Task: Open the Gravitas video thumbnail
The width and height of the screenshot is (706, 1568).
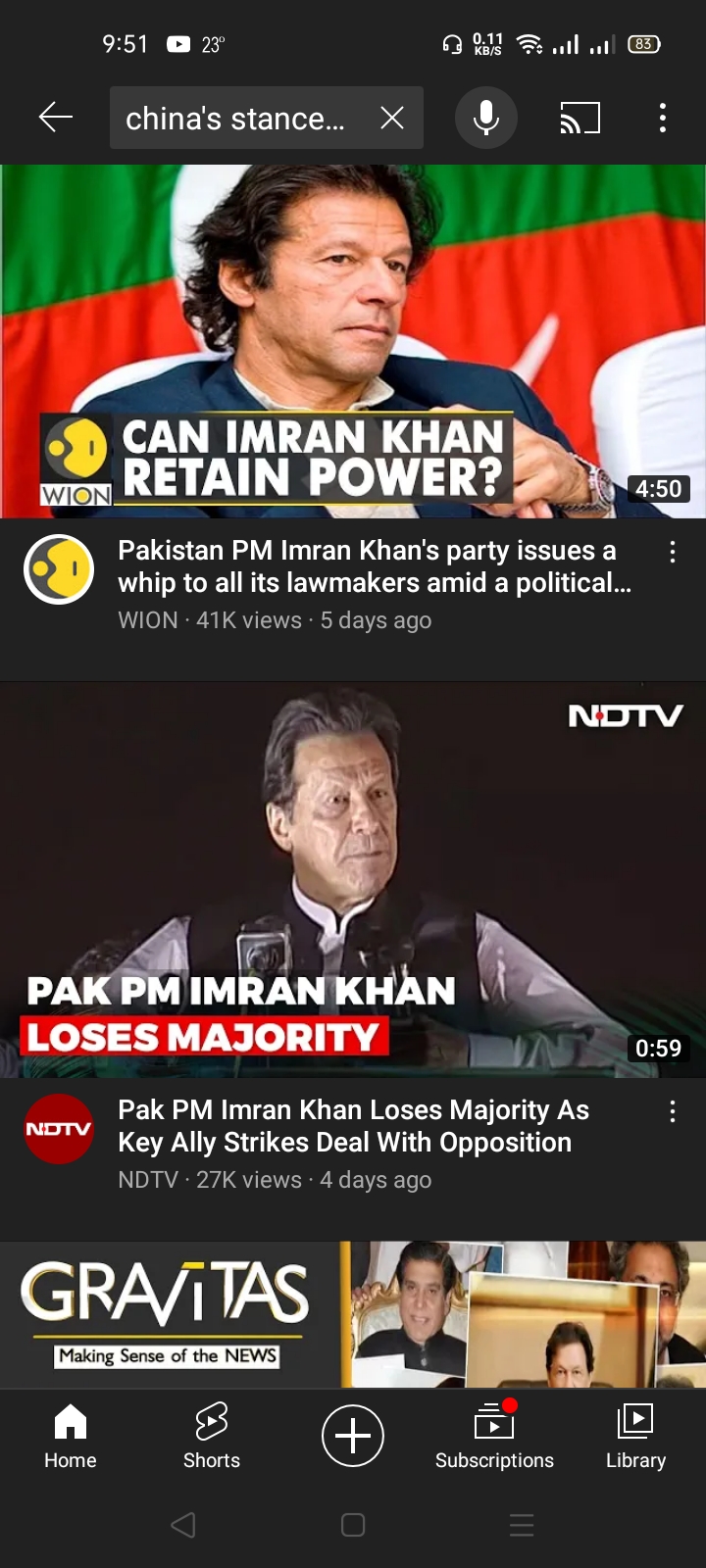Action: [x=353, y=1314]
